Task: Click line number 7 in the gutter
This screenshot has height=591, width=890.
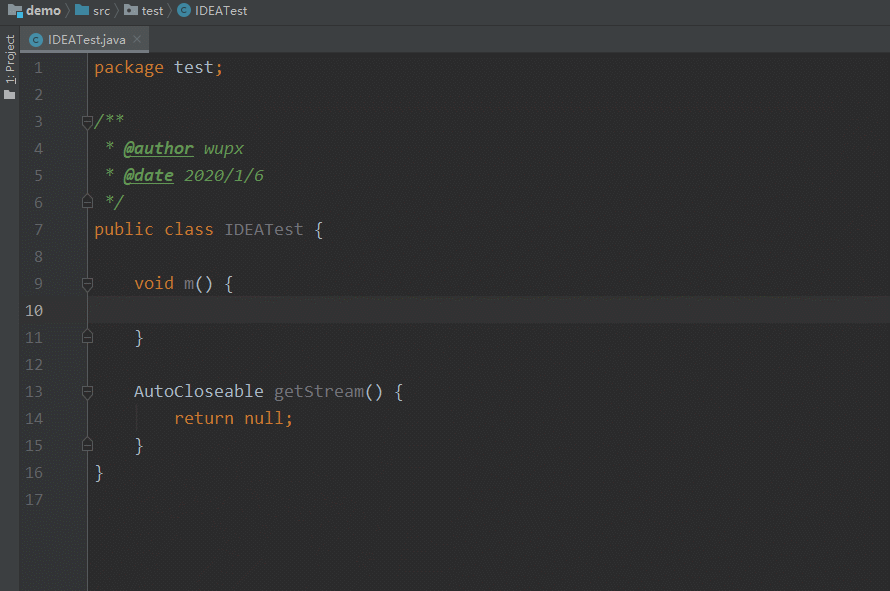Action: click(x=39, y=230)
